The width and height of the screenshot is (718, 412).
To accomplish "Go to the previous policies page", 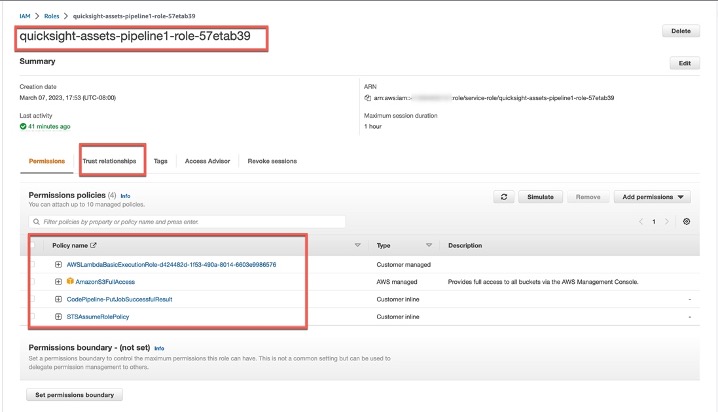I will (x=641, y=222).
